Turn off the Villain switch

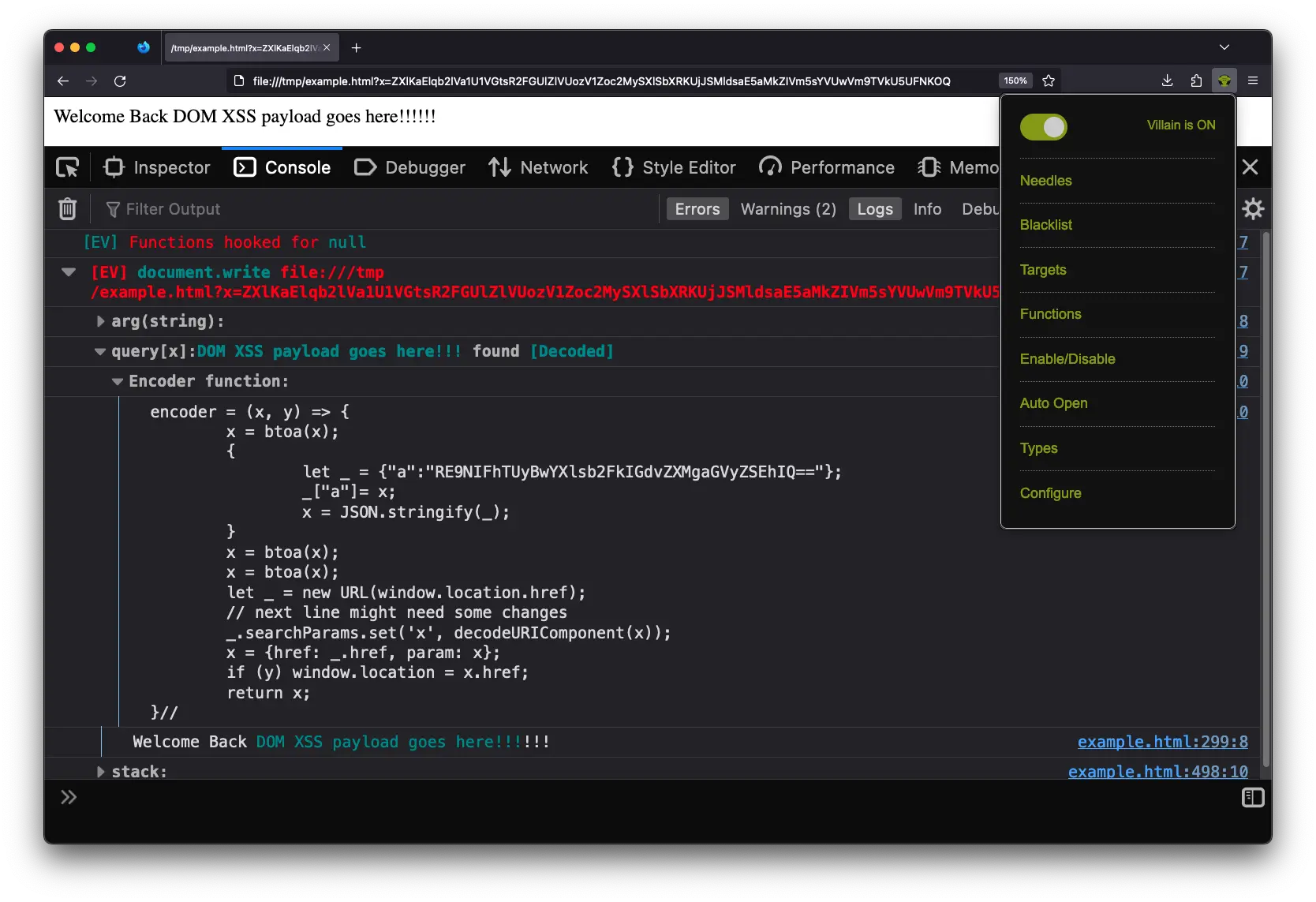(1043, 127)
